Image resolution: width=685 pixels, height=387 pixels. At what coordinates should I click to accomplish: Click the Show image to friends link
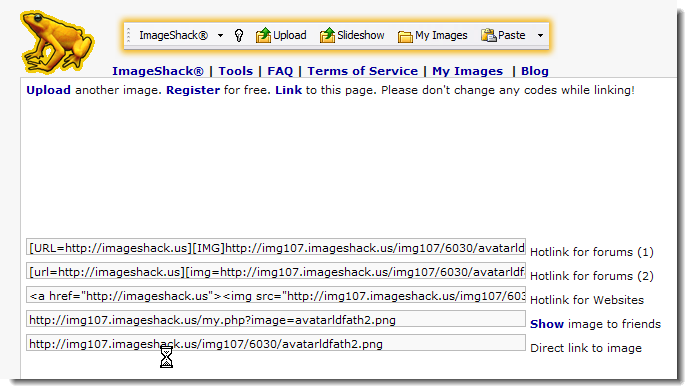pos(547,324)
